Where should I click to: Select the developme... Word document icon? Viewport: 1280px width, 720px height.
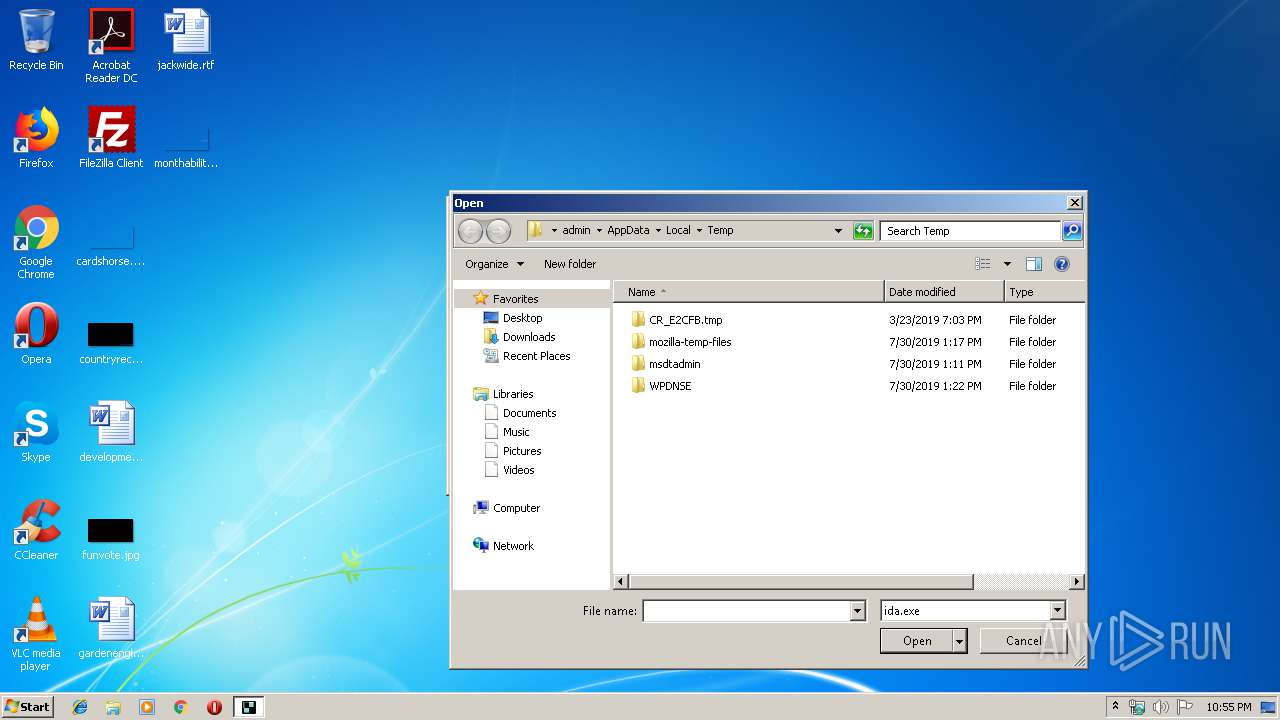[x=111, y=432]
